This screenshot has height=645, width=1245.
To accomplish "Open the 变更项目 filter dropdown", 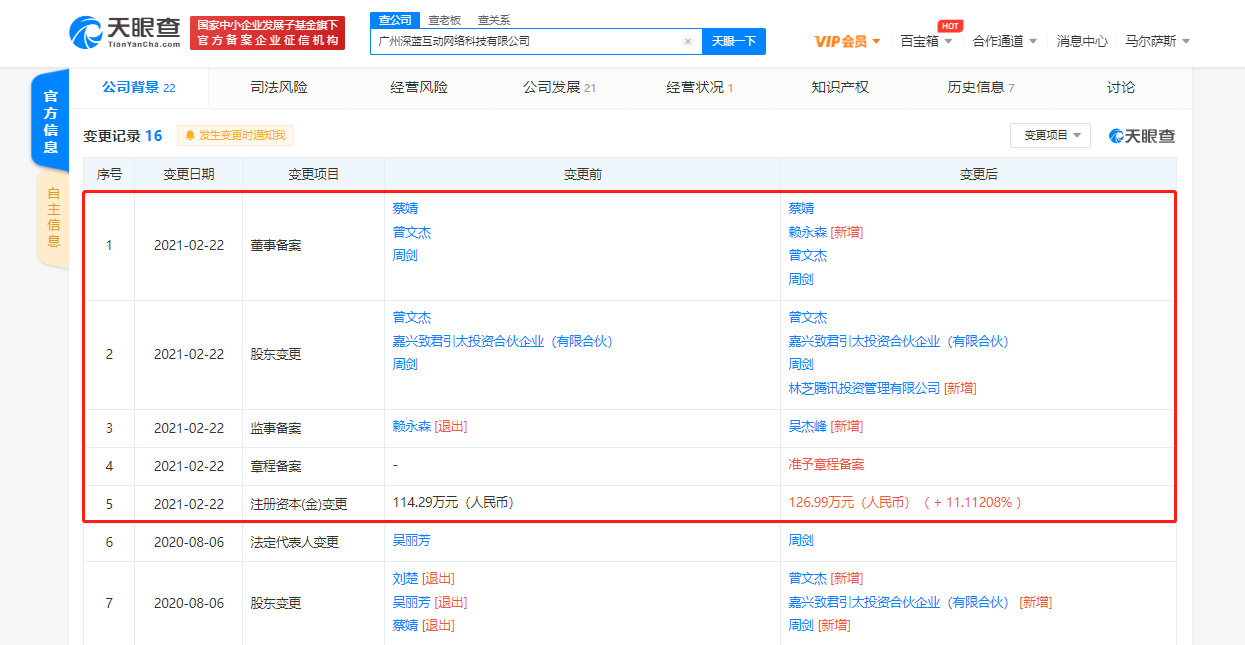I will point(1050,135).
